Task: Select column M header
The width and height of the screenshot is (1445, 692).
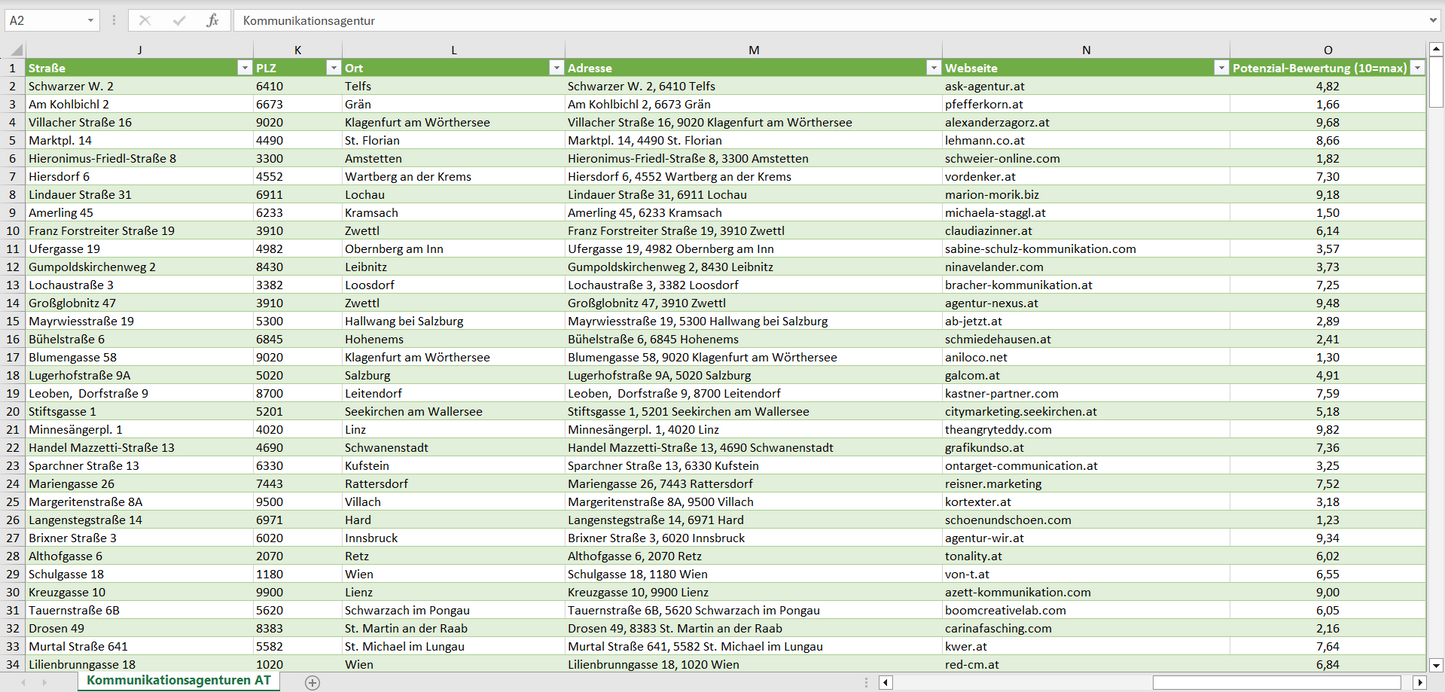Action: [x=753, y=50]
